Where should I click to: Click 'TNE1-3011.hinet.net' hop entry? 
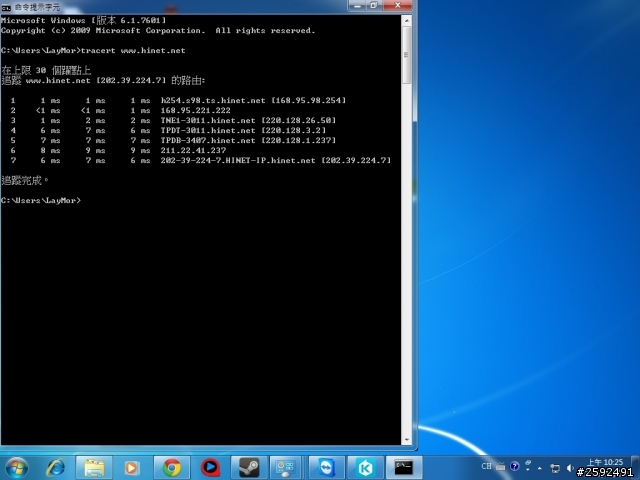[248, 120]
